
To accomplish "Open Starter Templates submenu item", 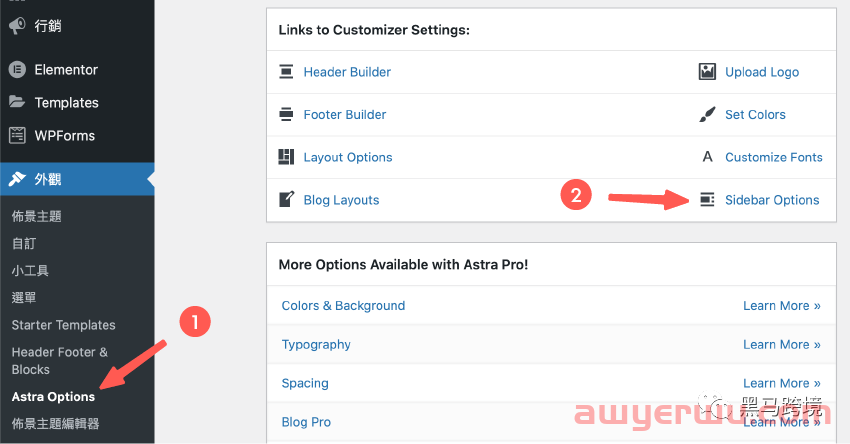I will [63, 325].
